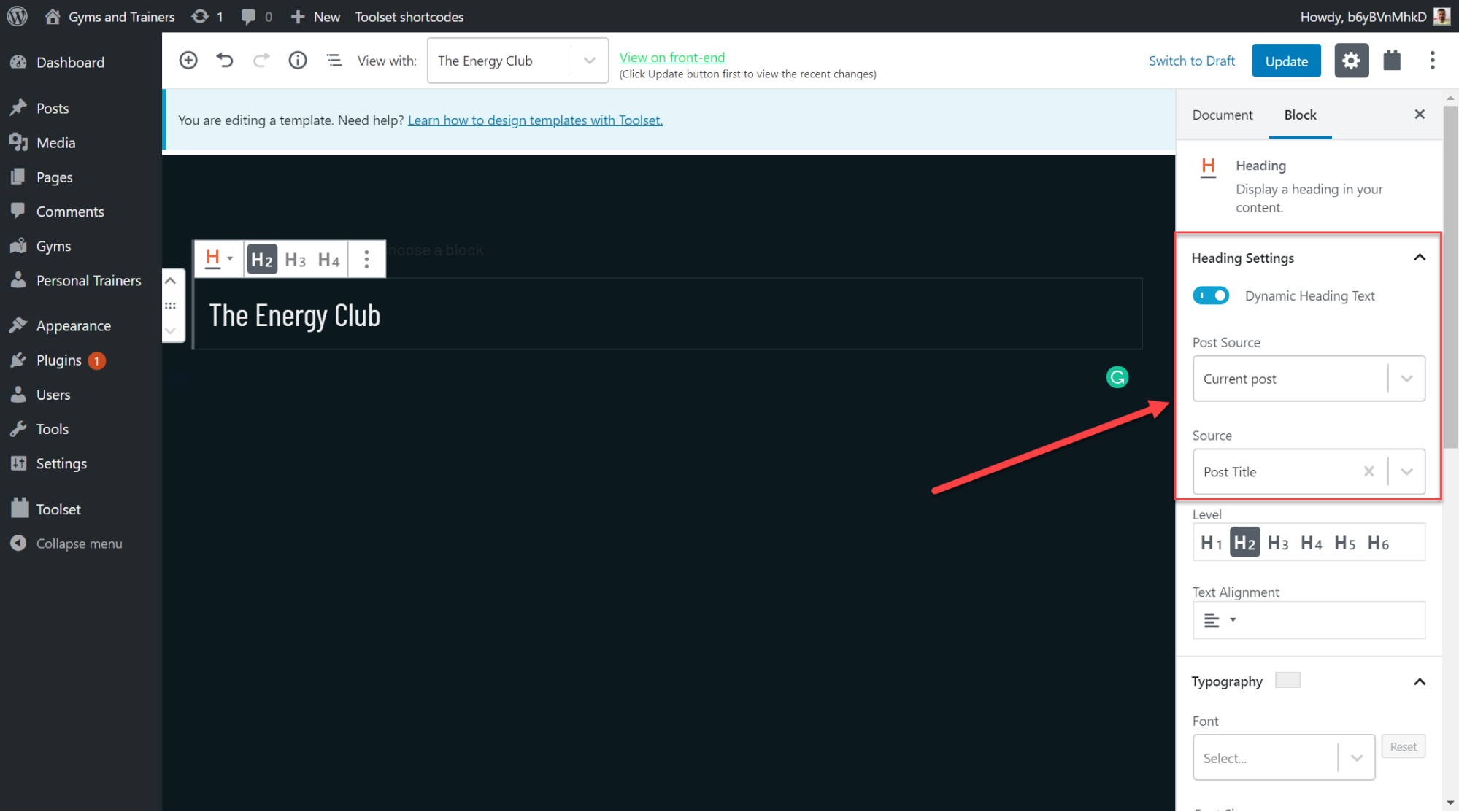Toggle the Typography indicator checkbox

1287,679
